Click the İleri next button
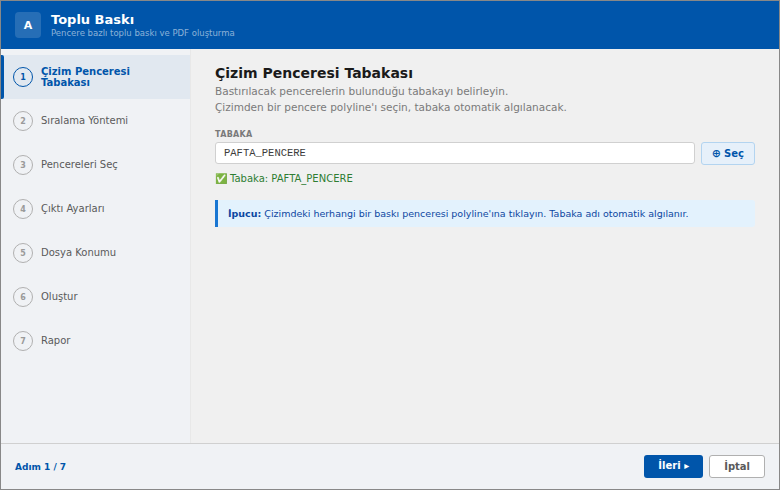 coord(673,466)
